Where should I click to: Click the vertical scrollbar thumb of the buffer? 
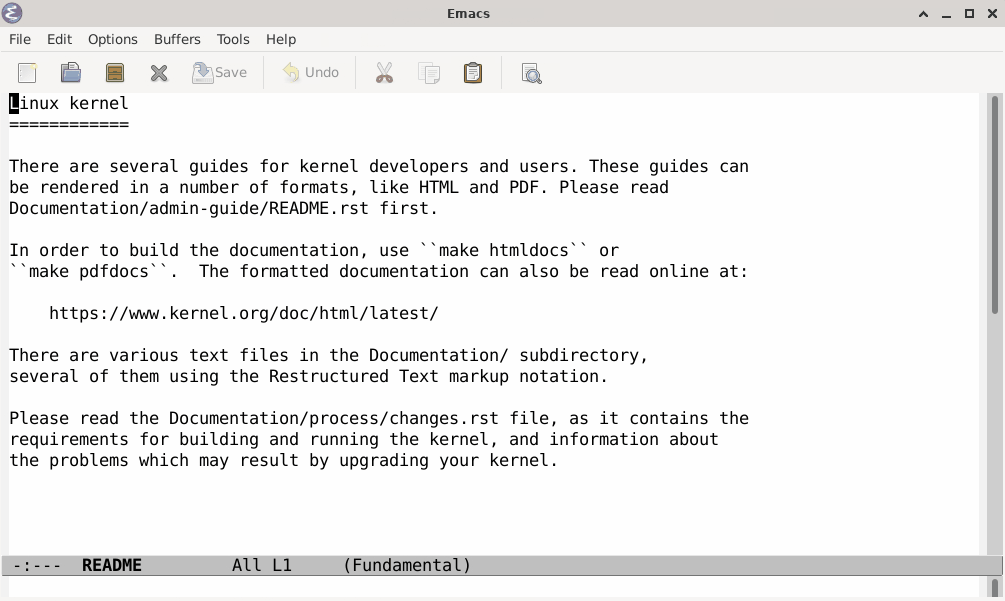point(995,204)
